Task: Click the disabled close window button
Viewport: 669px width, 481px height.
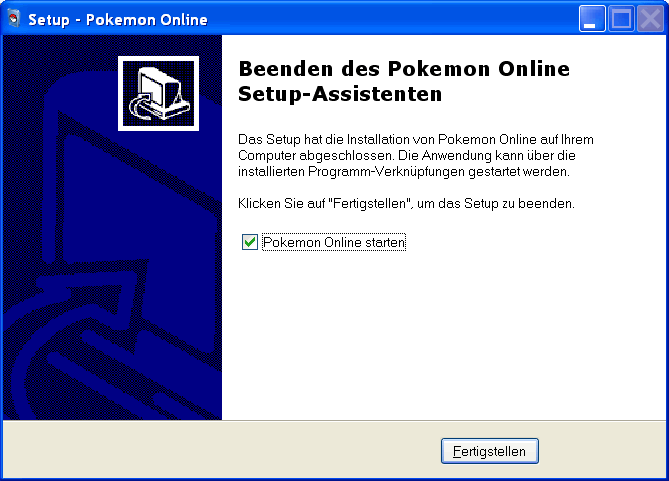Action: coord(650,19)
